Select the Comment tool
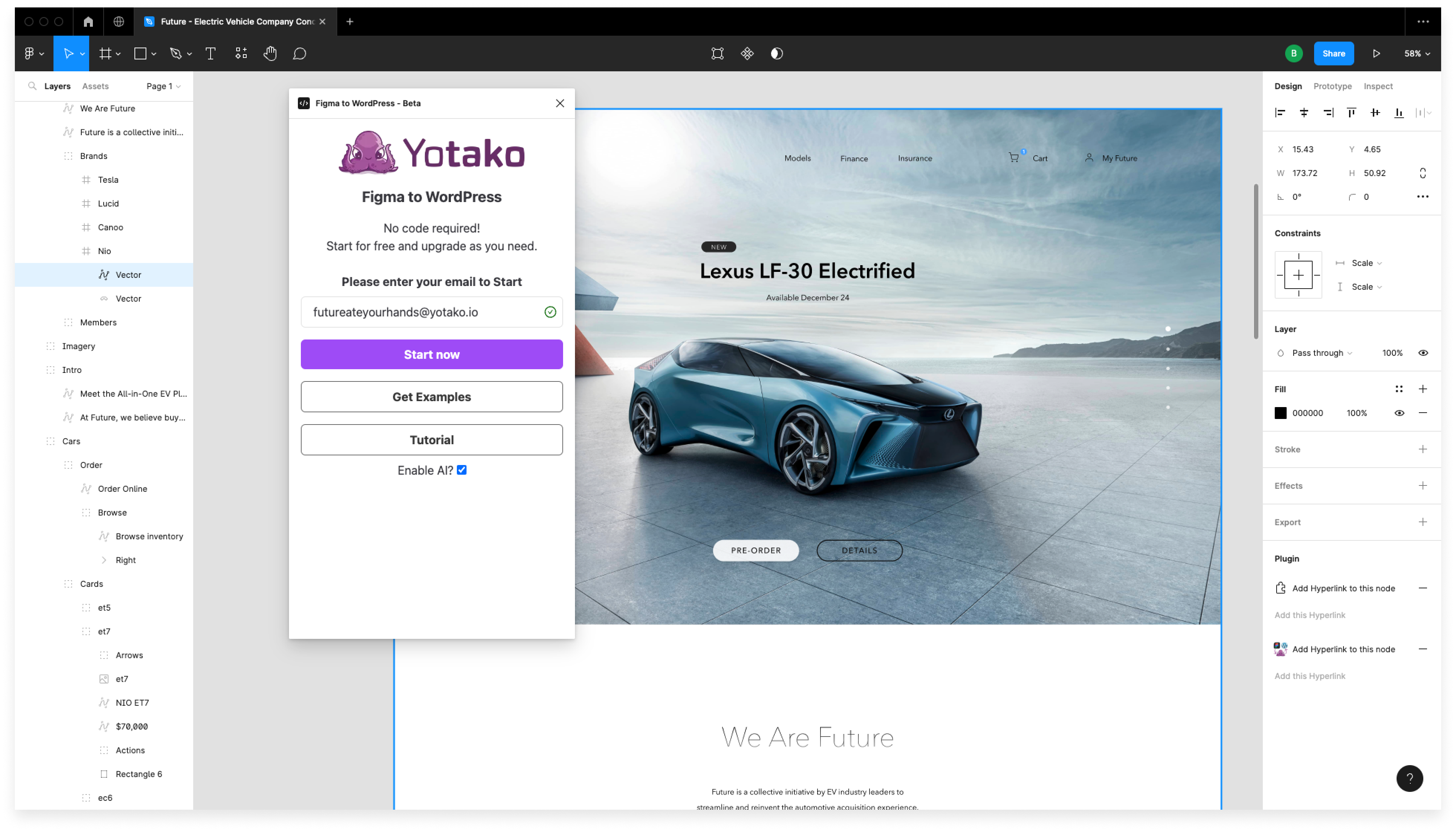 [299, 54]
